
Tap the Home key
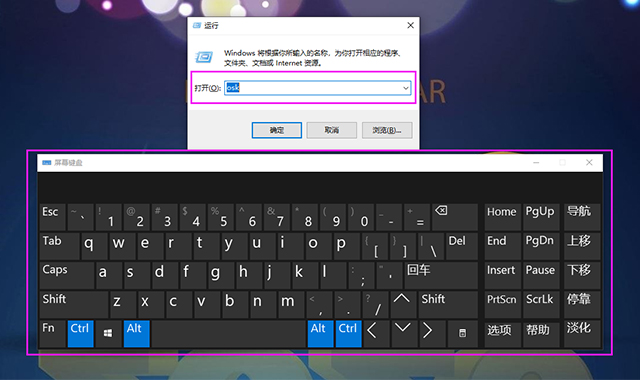point(502,217)
